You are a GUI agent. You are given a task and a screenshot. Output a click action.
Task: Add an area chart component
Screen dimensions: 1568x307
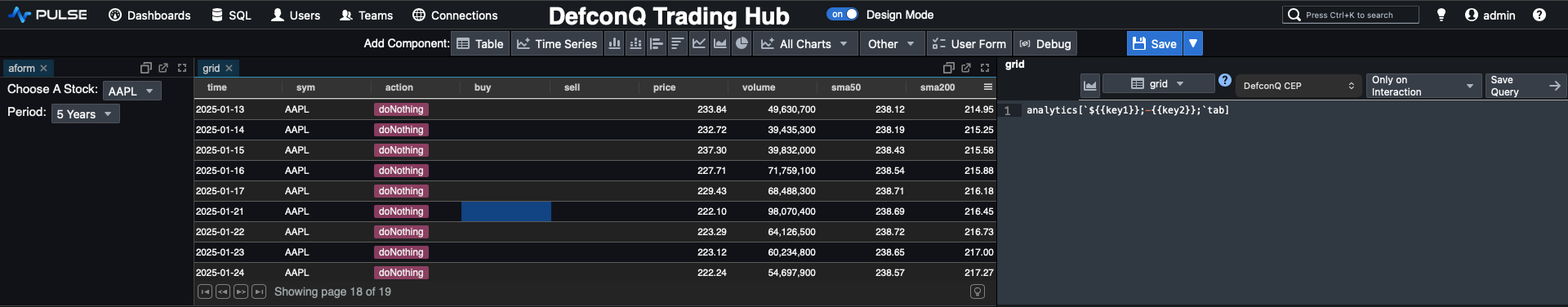click(720, 43)
